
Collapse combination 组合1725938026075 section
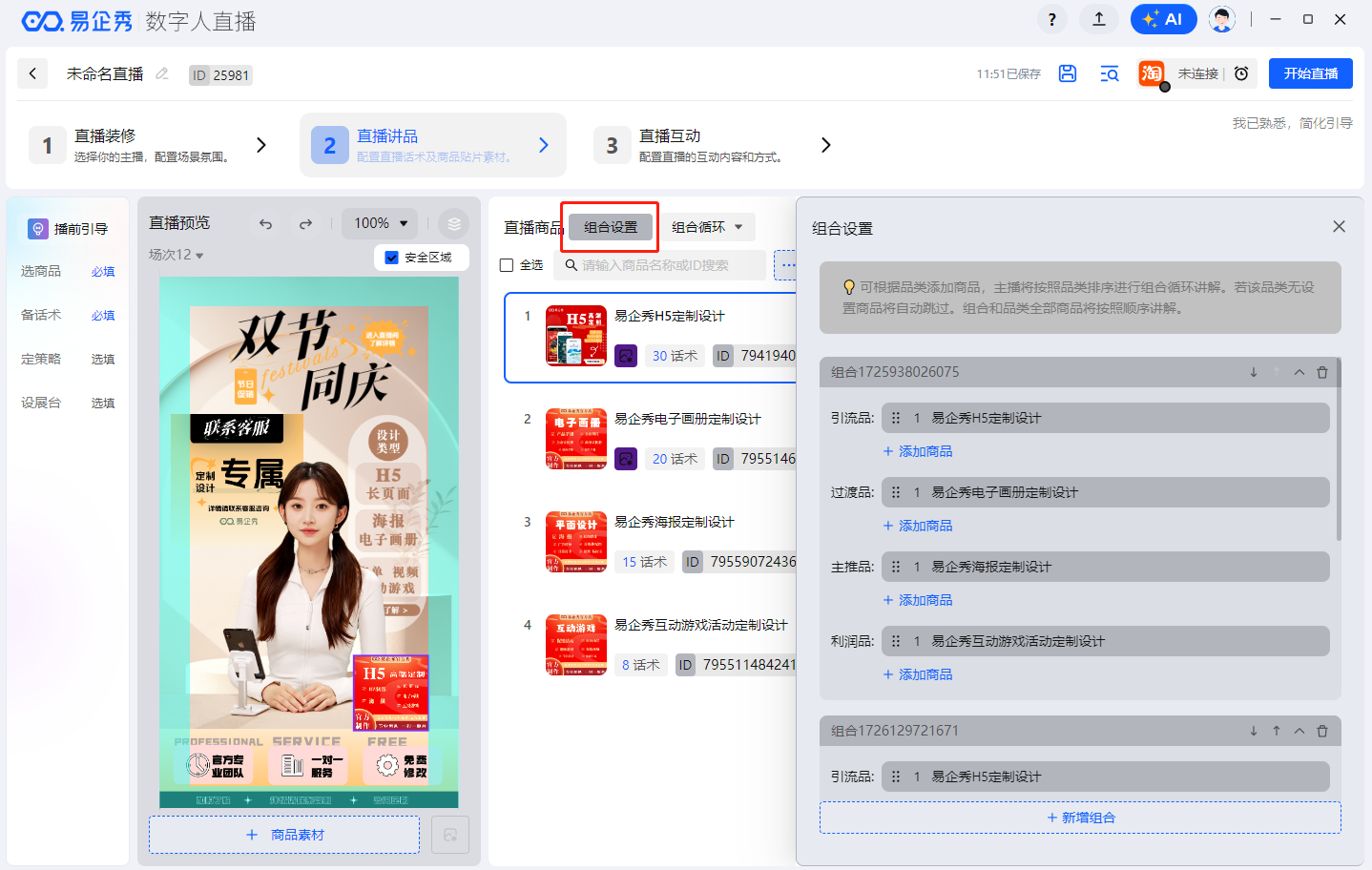tap(1299, 372)
